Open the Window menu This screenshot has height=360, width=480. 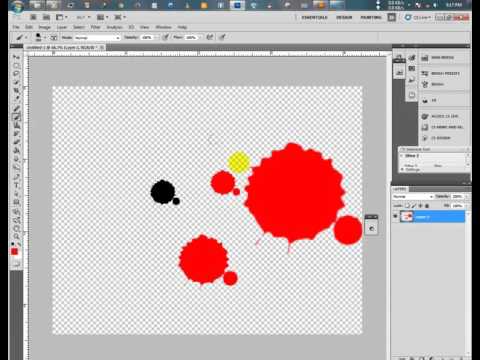coord(163,27)
